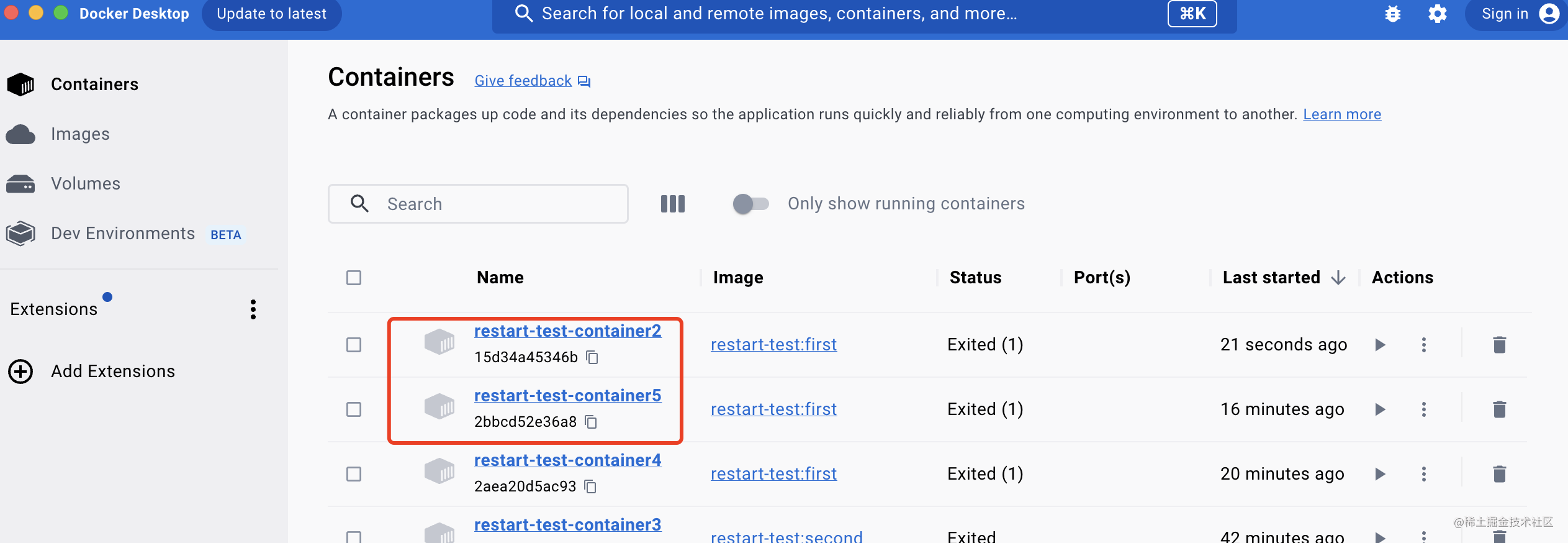
Task: Check the select-all containers checkbox
Action: (x=354, y=278)
